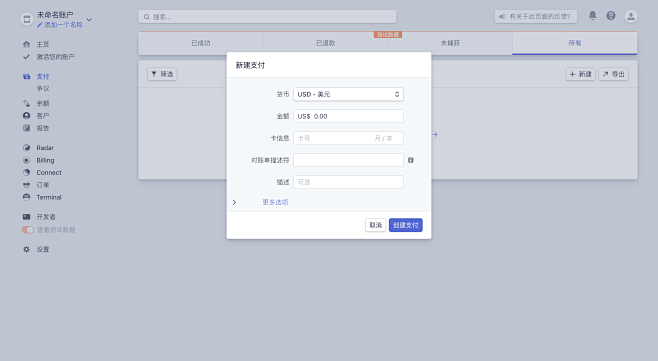Focus the 金额 amount field
Viewport: 658px width, 361px height.
(x=348, y=116)
